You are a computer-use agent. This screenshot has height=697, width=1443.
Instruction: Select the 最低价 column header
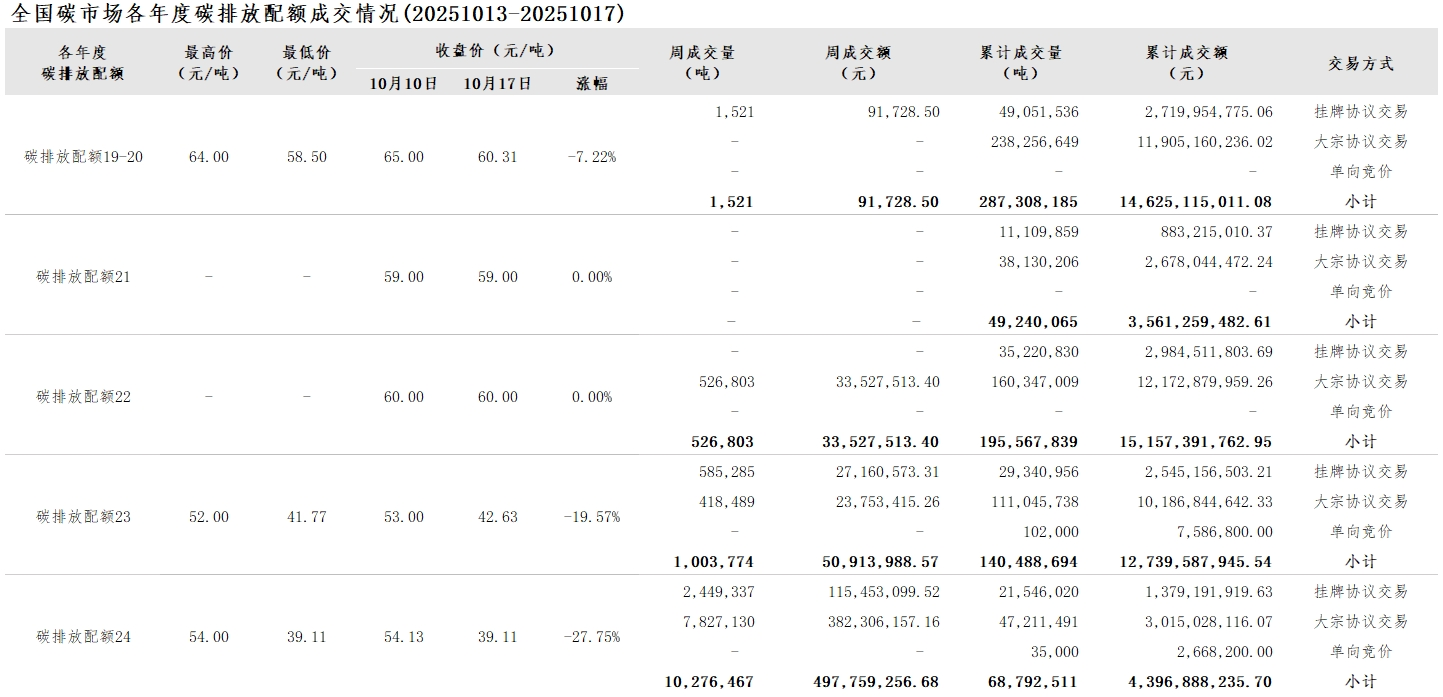pyautogui.click(x=306, y=62)
